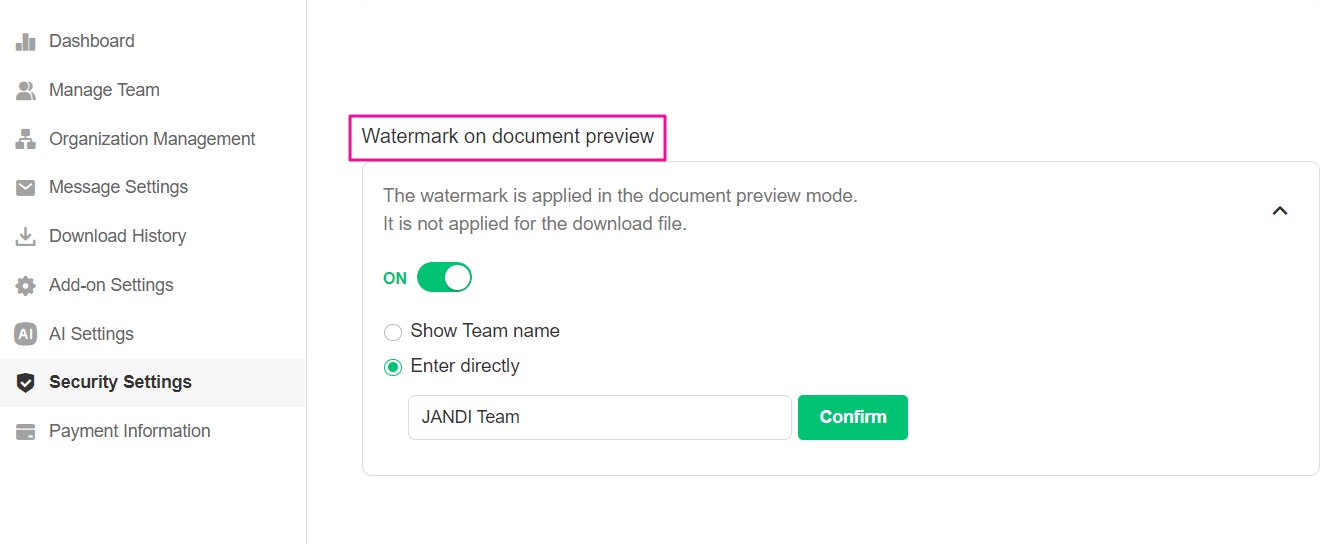Image resolution: width=1342 pixels, height=544 pixels.
Task: Click the AI Settings badge icon
Action: pos(26,334)
